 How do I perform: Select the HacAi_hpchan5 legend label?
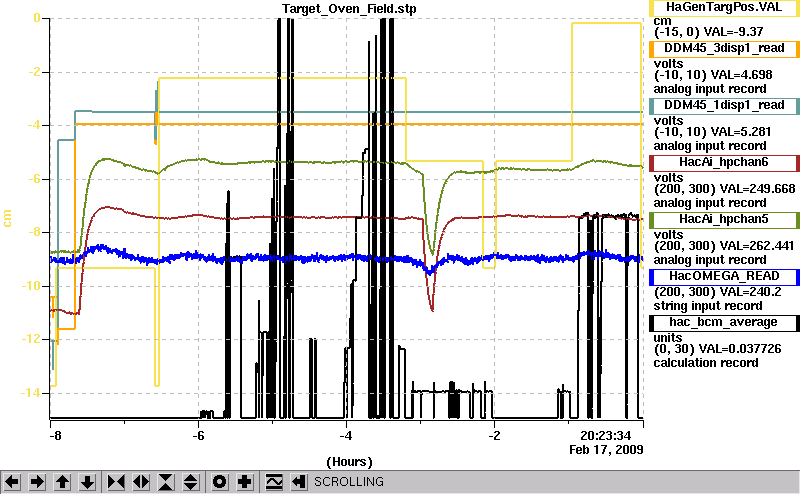(724, 220)
